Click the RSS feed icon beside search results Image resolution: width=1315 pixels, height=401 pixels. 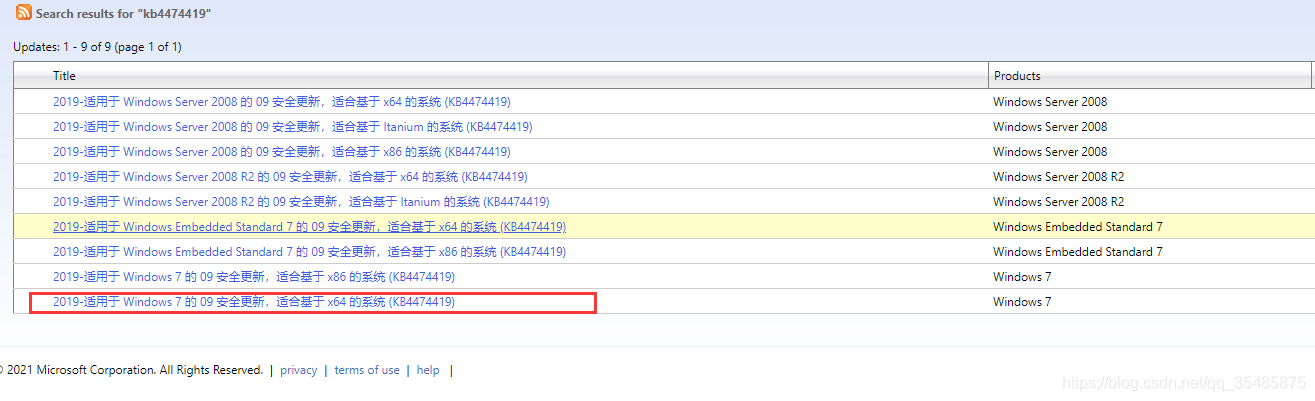pos(23,14)
